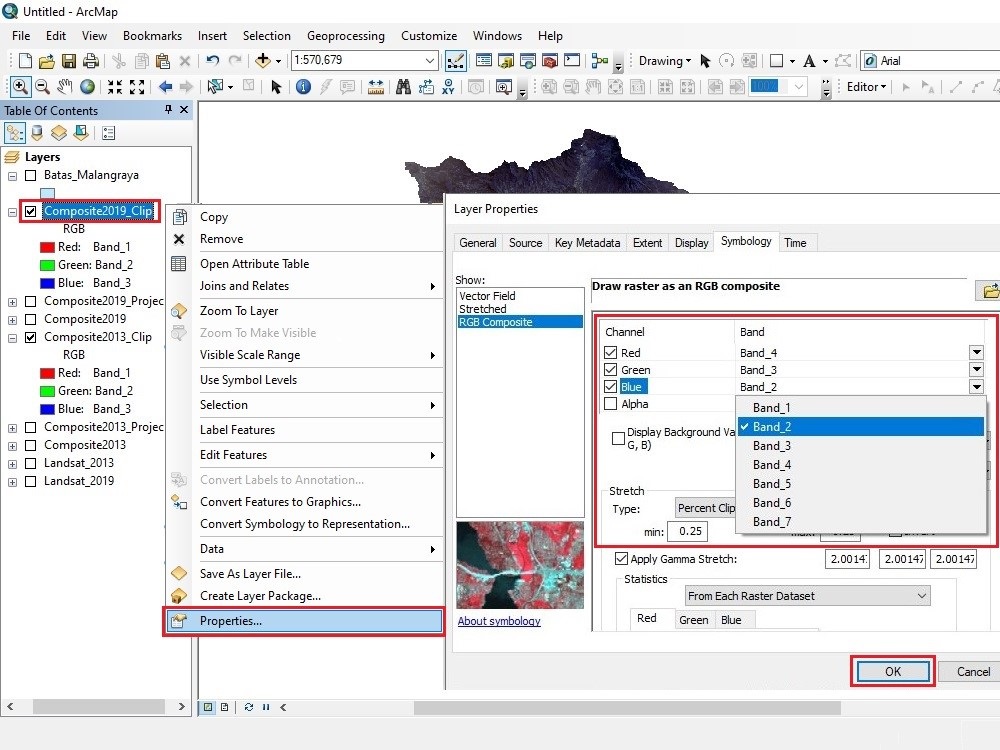Click the min stretch value field
The image size is (1000, 750).
click(x=687, y=531)
